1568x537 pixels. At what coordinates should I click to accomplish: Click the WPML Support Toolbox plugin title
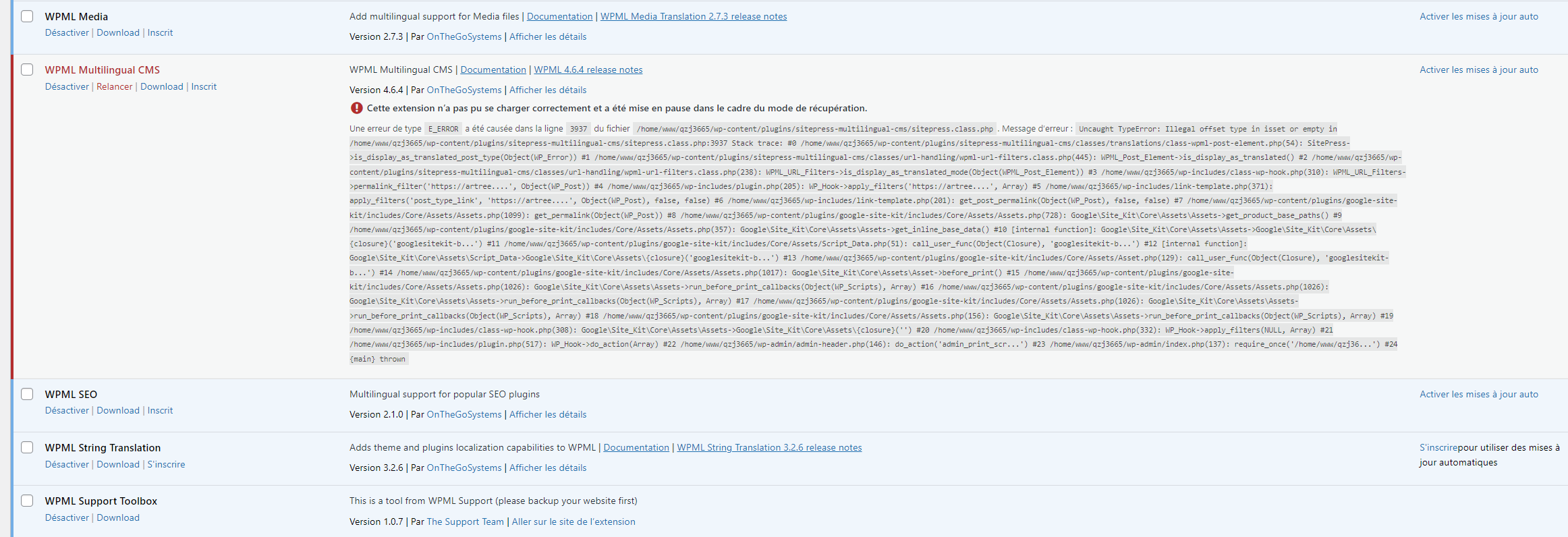click(101, 501)
